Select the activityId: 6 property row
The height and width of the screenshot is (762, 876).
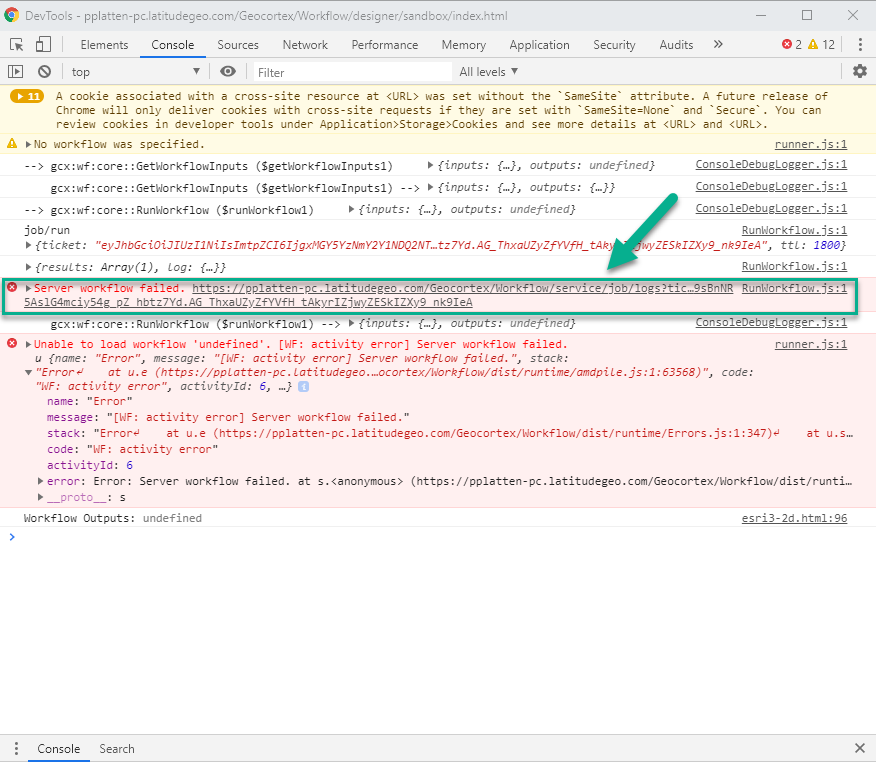pos(90,465)
